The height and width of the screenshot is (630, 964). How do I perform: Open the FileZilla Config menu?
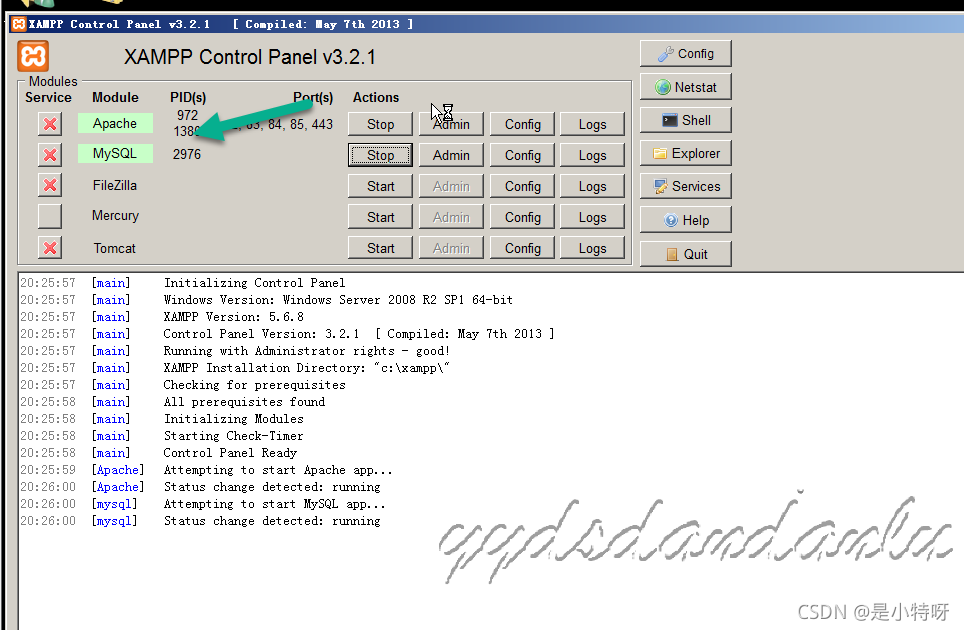click(523, 186)
